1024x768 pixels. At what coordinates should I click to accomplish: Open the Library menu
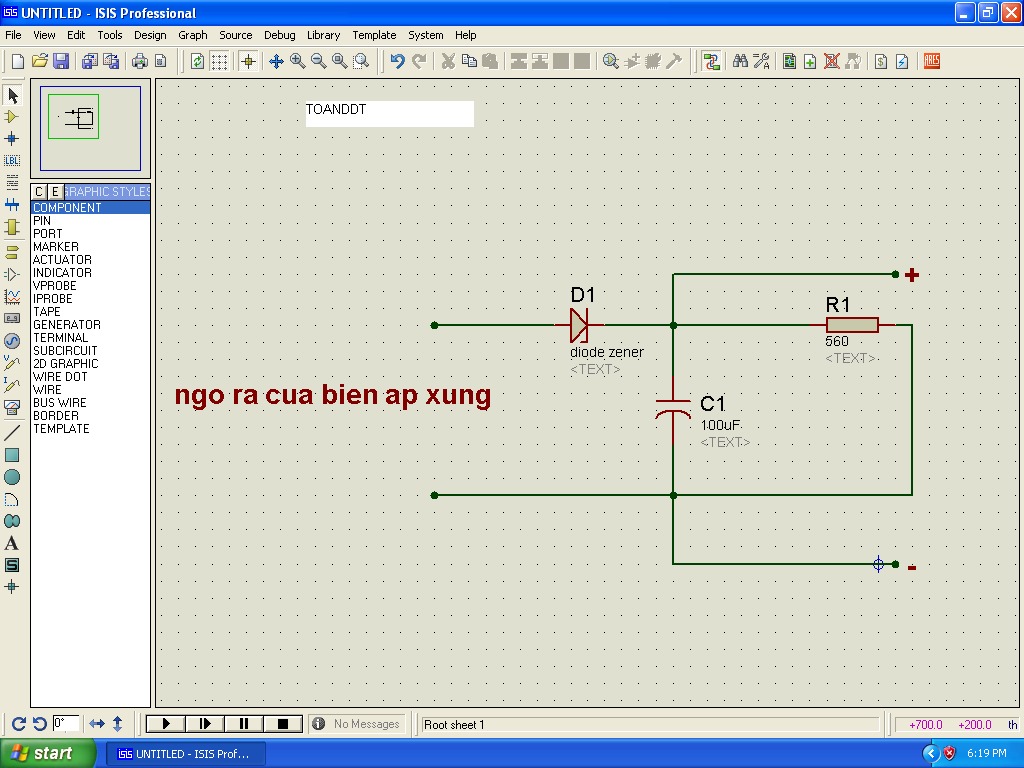point(323,35)
